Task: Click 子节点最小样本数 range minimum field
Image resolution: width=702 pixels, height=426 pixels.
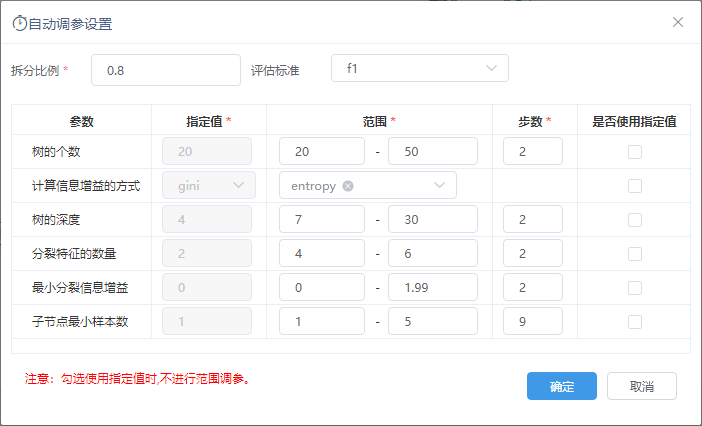Action: 322,321
